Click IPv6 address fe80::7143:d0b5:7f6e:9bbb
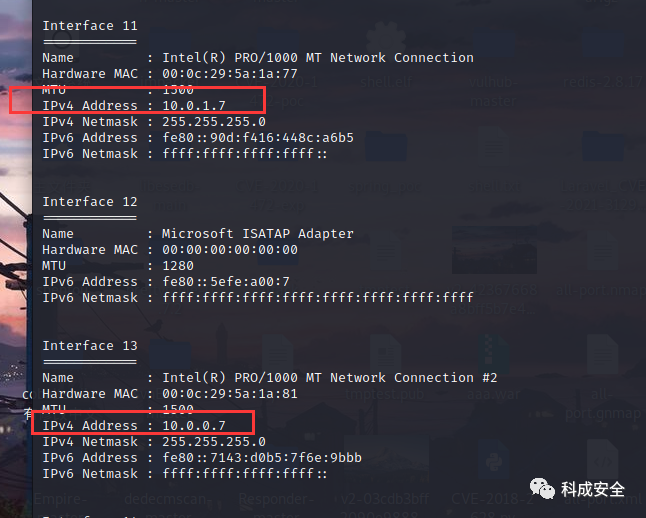The height and width of the screenshot is (518, 646). [262, 457]
